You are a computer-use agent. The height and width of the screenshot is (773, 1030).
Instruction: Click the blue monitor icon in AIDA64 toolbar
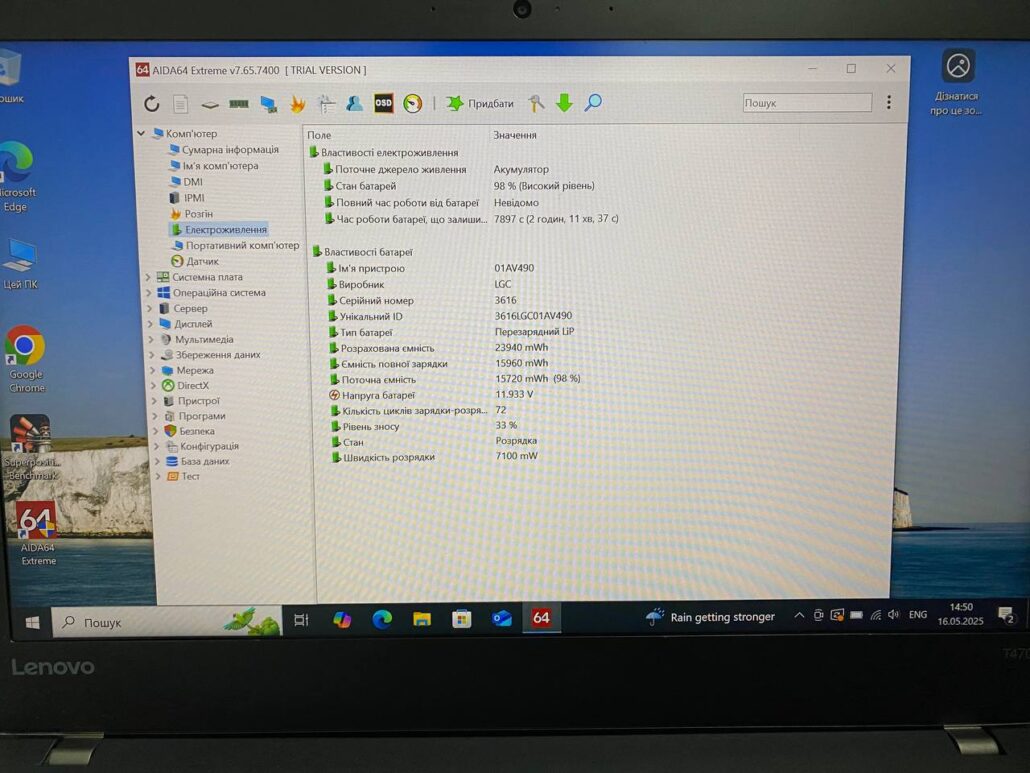268,104
